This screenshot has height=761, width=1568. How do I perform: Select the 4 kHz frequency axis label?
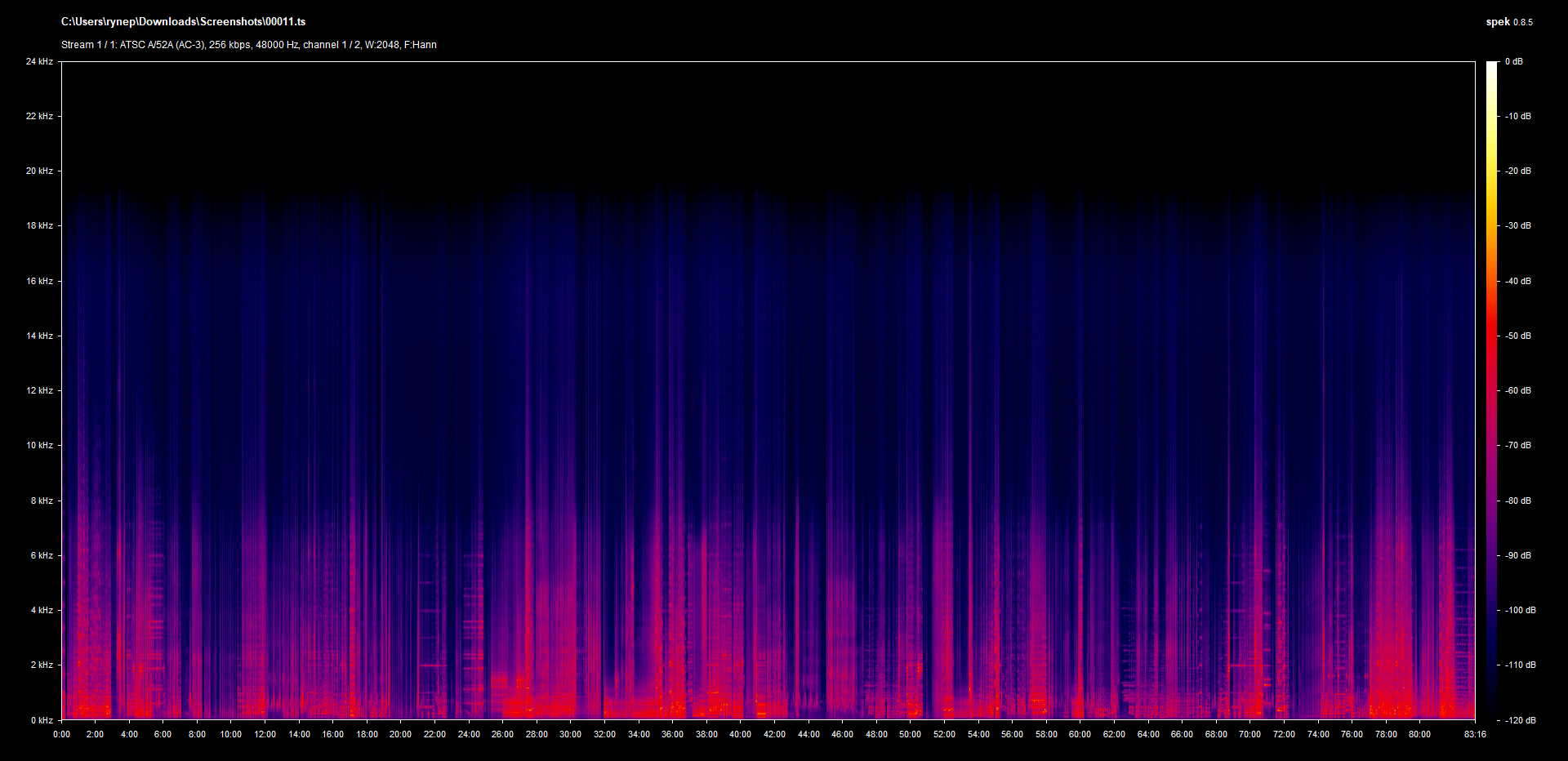click(x=42, y=611)
